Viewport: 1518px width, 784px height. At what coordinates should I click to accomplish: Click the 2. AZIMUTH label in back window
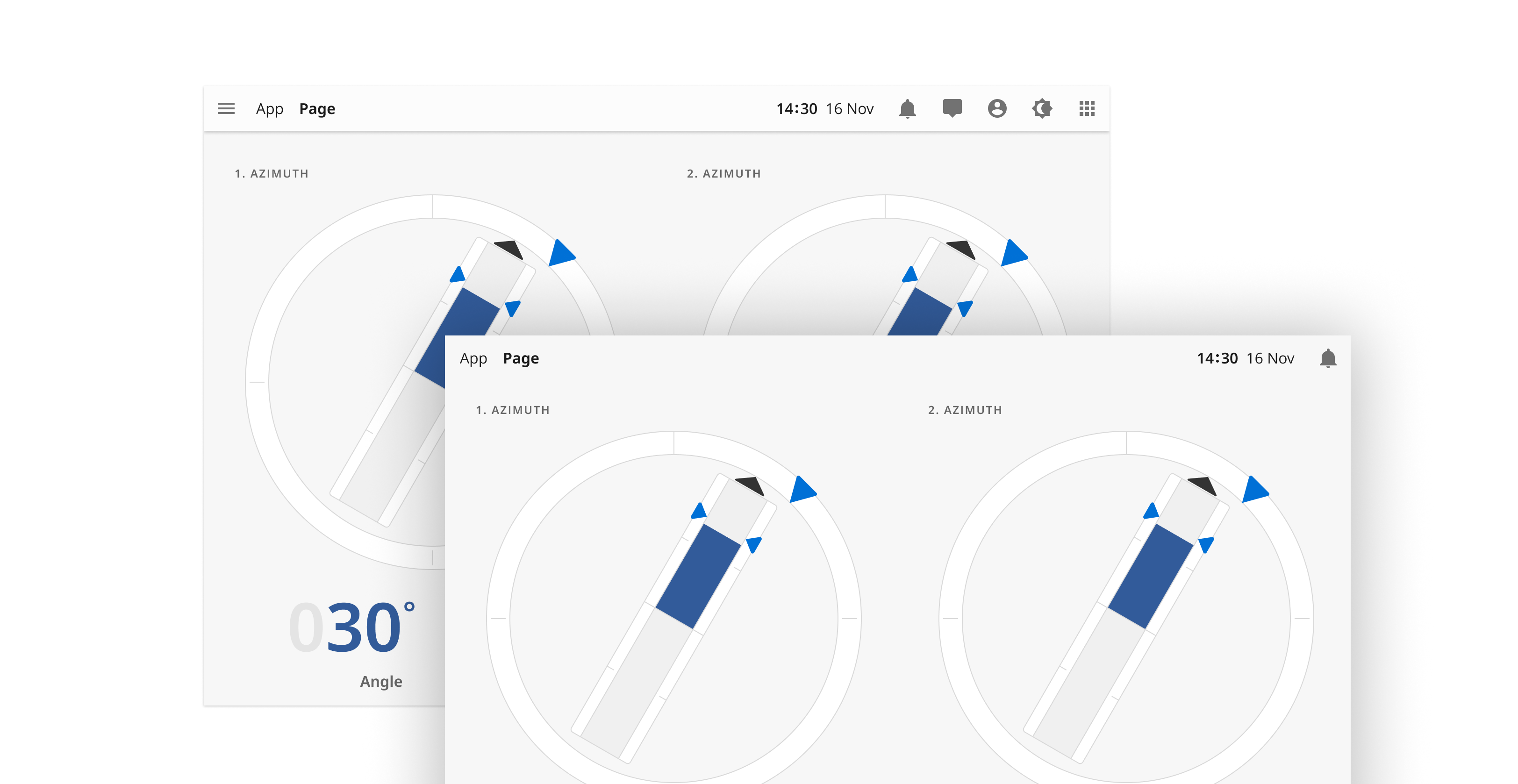(723, 174)
